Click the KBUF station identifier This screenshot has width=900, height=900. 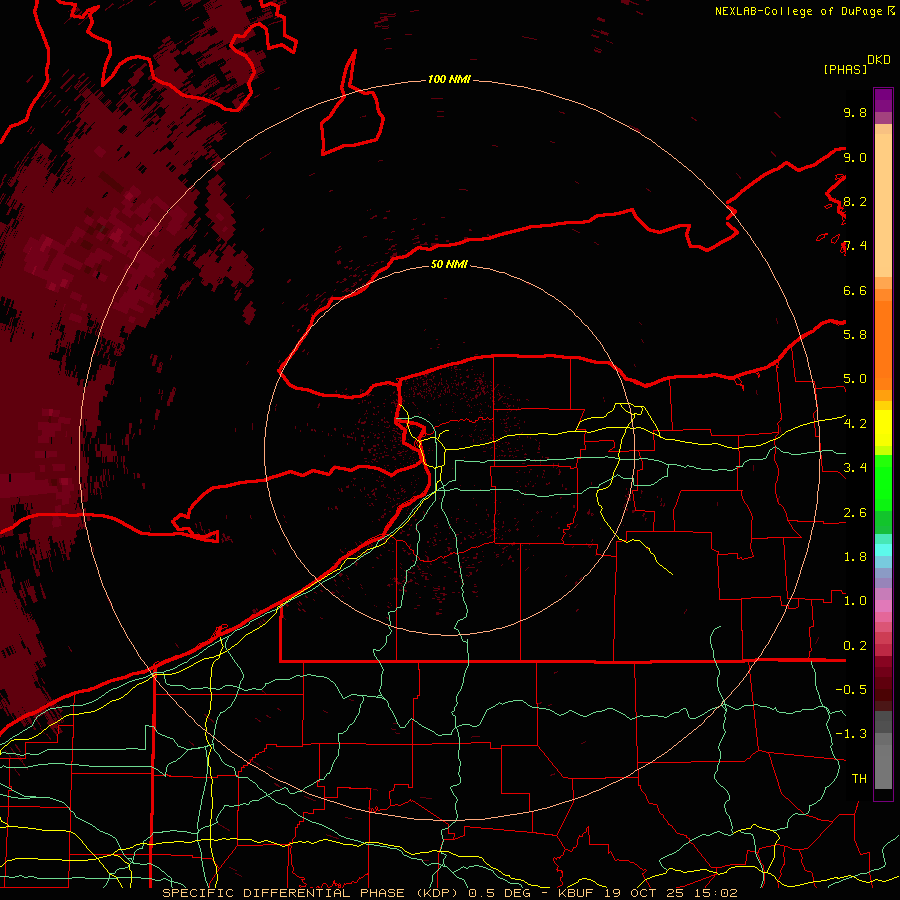(x=576, y=893)
